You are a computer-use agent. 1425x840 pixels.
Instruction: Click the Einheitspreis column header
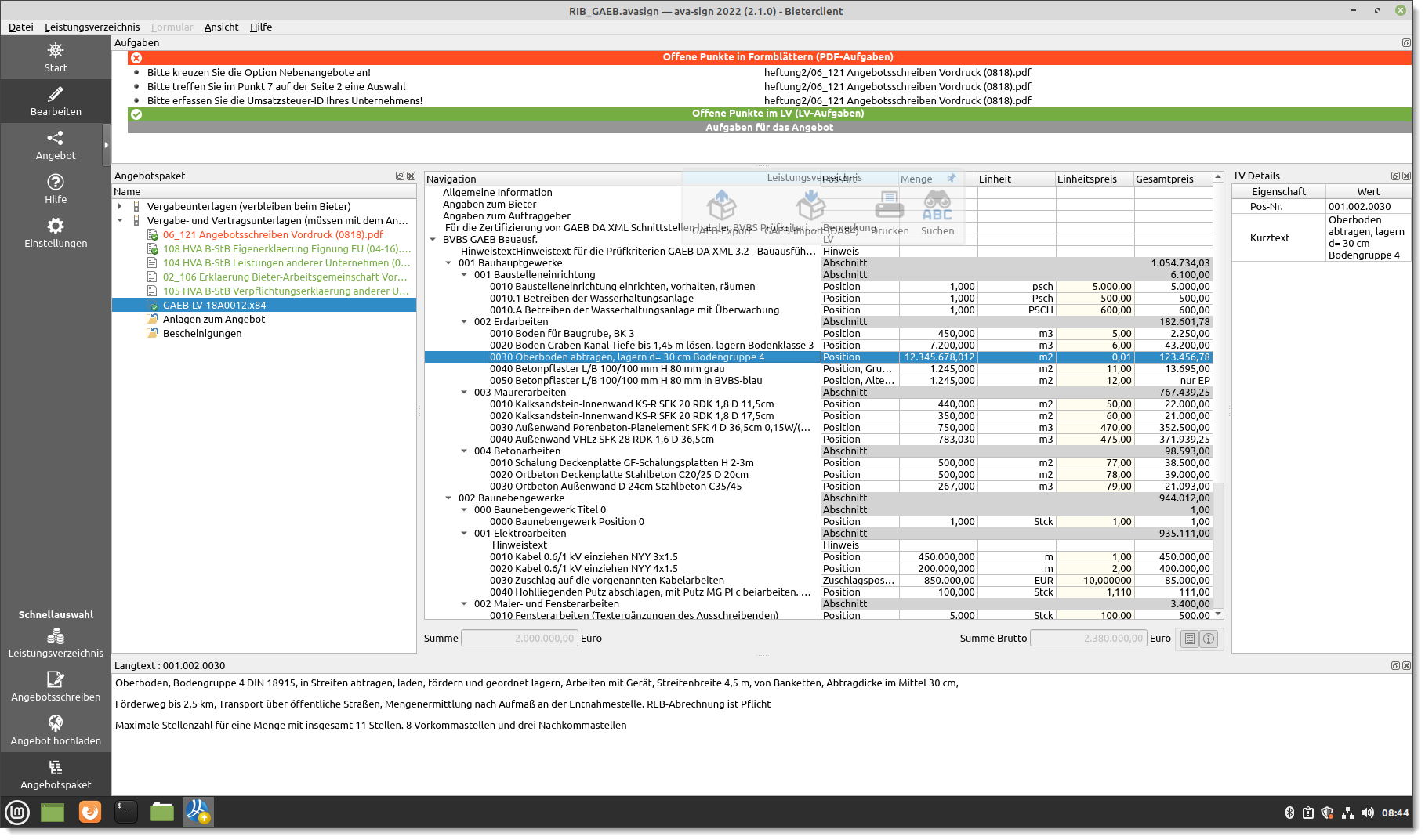1094,179
